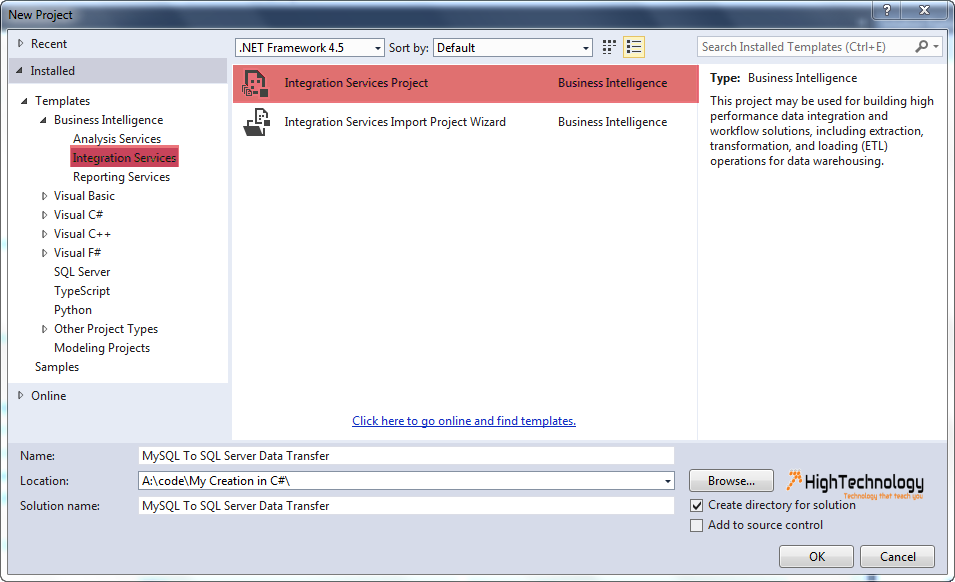The width and height of the screenshot is (955, 582).
Task: Select Integration Services template category
Action: [x=124, y=158]
